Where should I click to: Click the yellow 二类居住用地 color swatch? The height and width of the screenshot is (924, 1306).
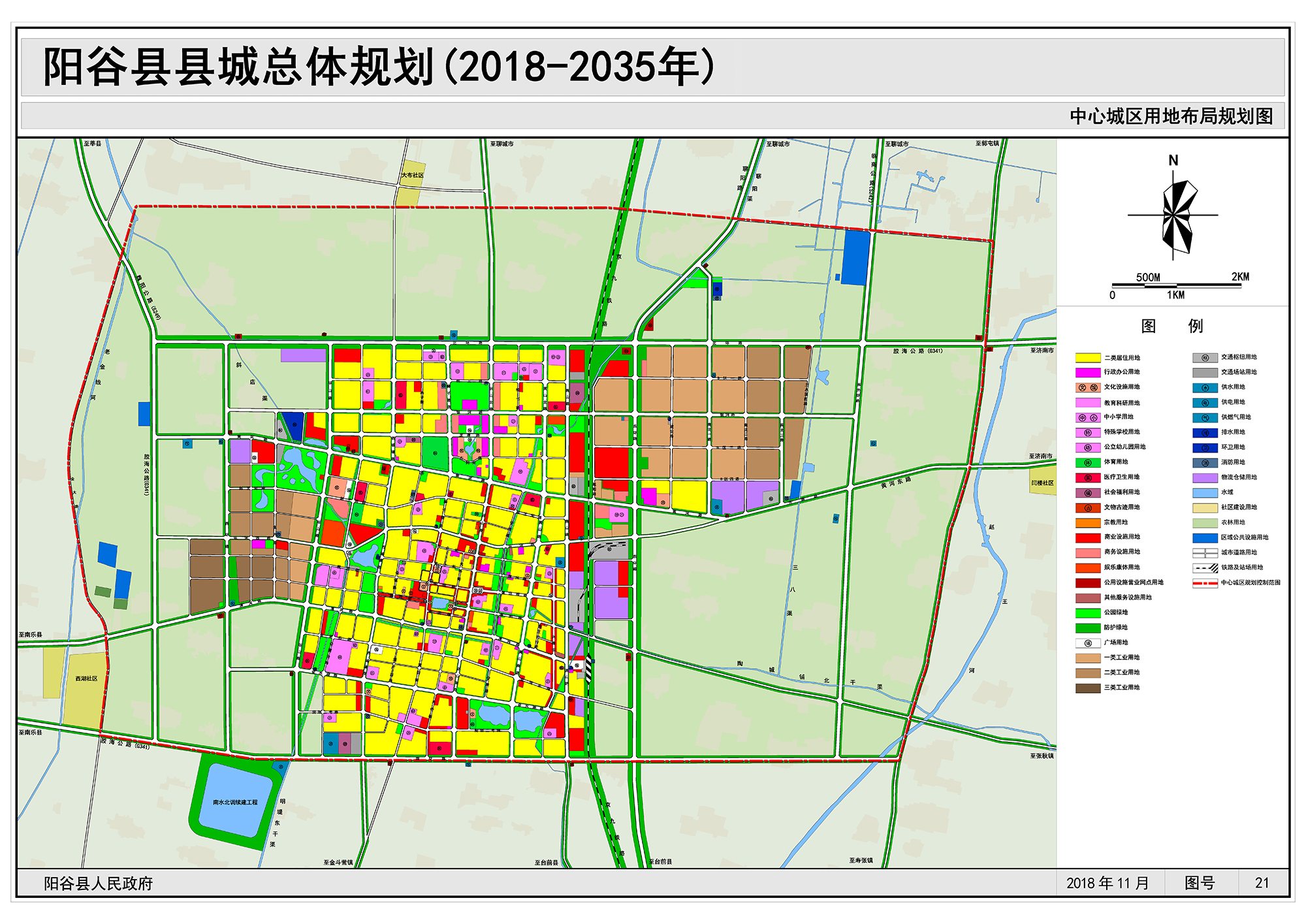(1088, 358)
